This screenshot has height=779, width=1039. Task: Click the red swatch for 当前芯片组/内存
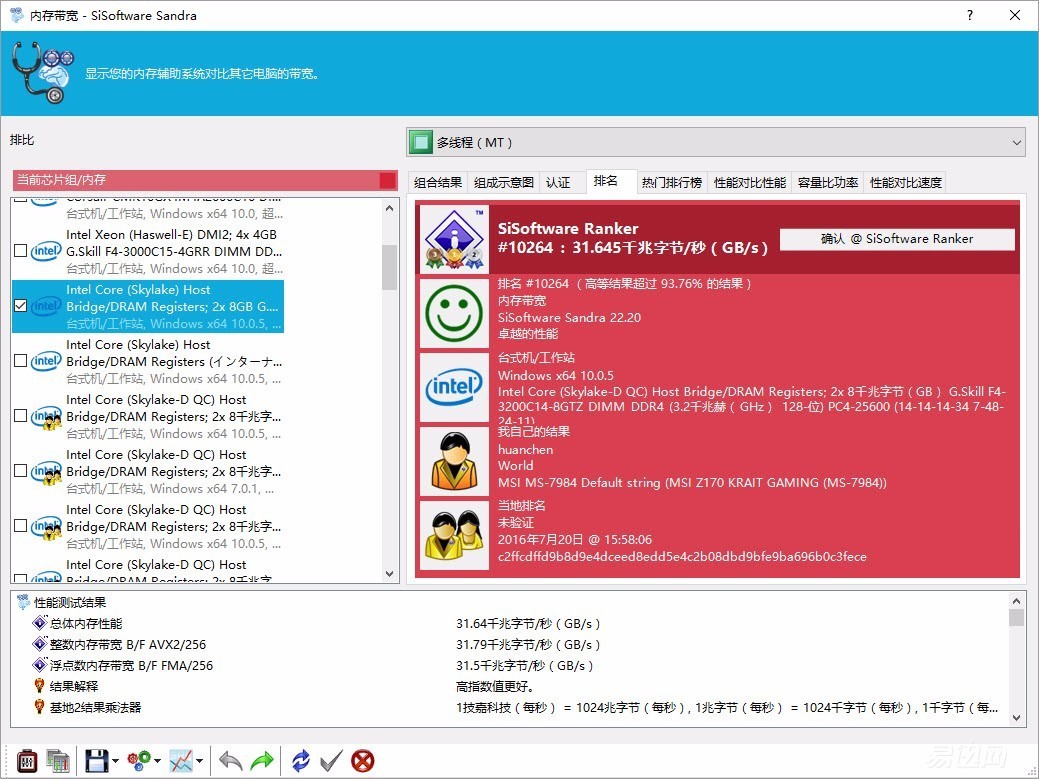[x=387, y=180]
